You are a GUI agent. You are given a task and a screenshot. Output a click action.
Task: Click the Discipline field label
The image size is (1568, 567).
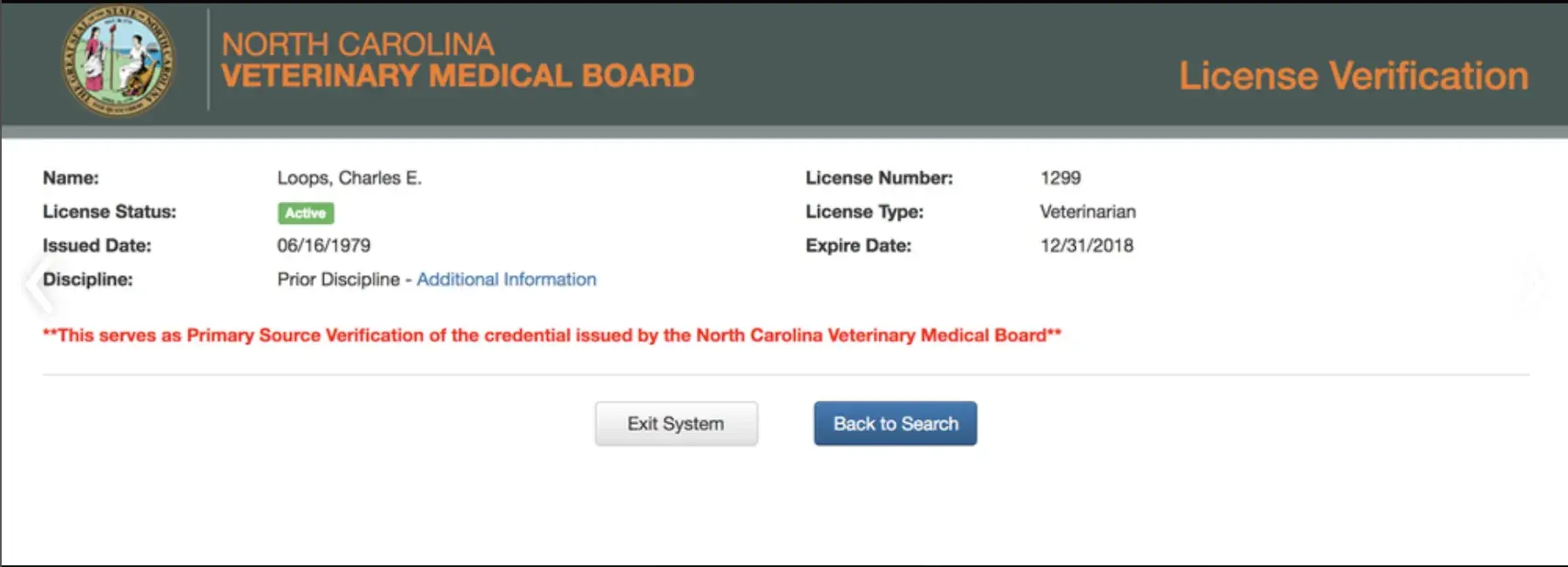click(x=88, y=280)
